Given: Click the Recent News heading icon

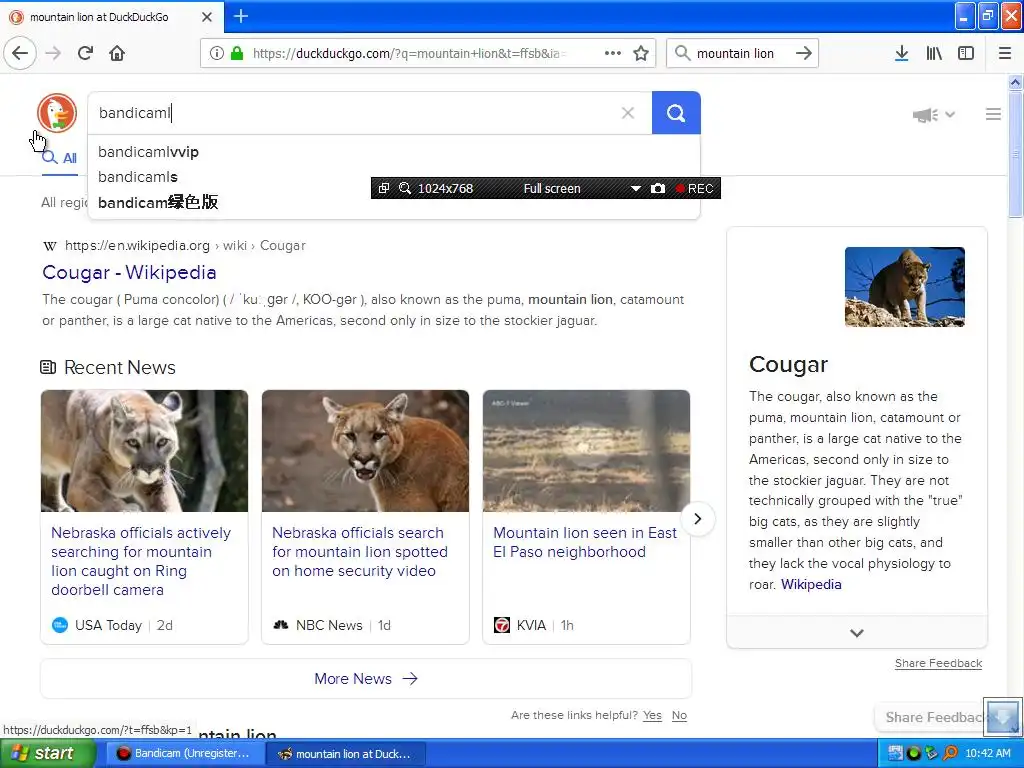Looking at the screenshot, I should [48, 367].
